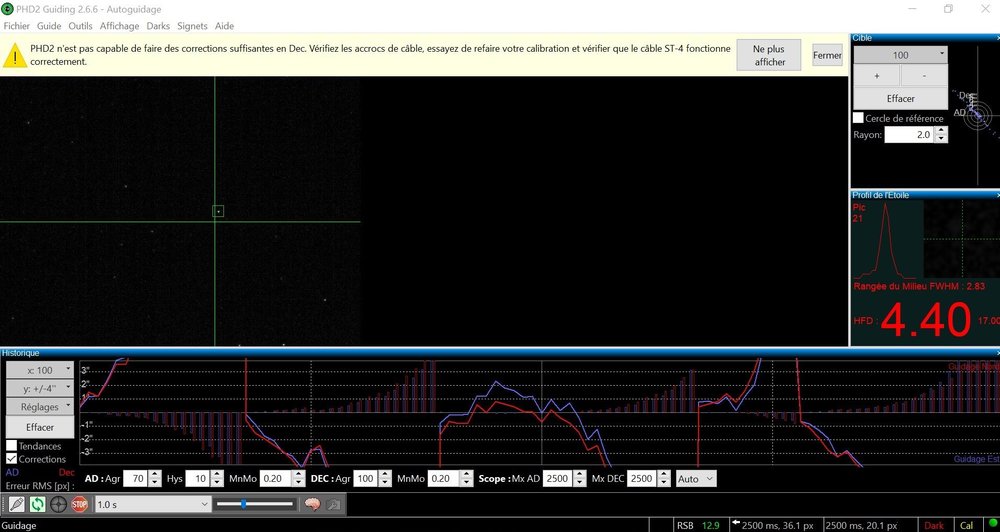Open the Réglages dropdown
This screenshot has width=1000, height=532.
coord(40,406)
